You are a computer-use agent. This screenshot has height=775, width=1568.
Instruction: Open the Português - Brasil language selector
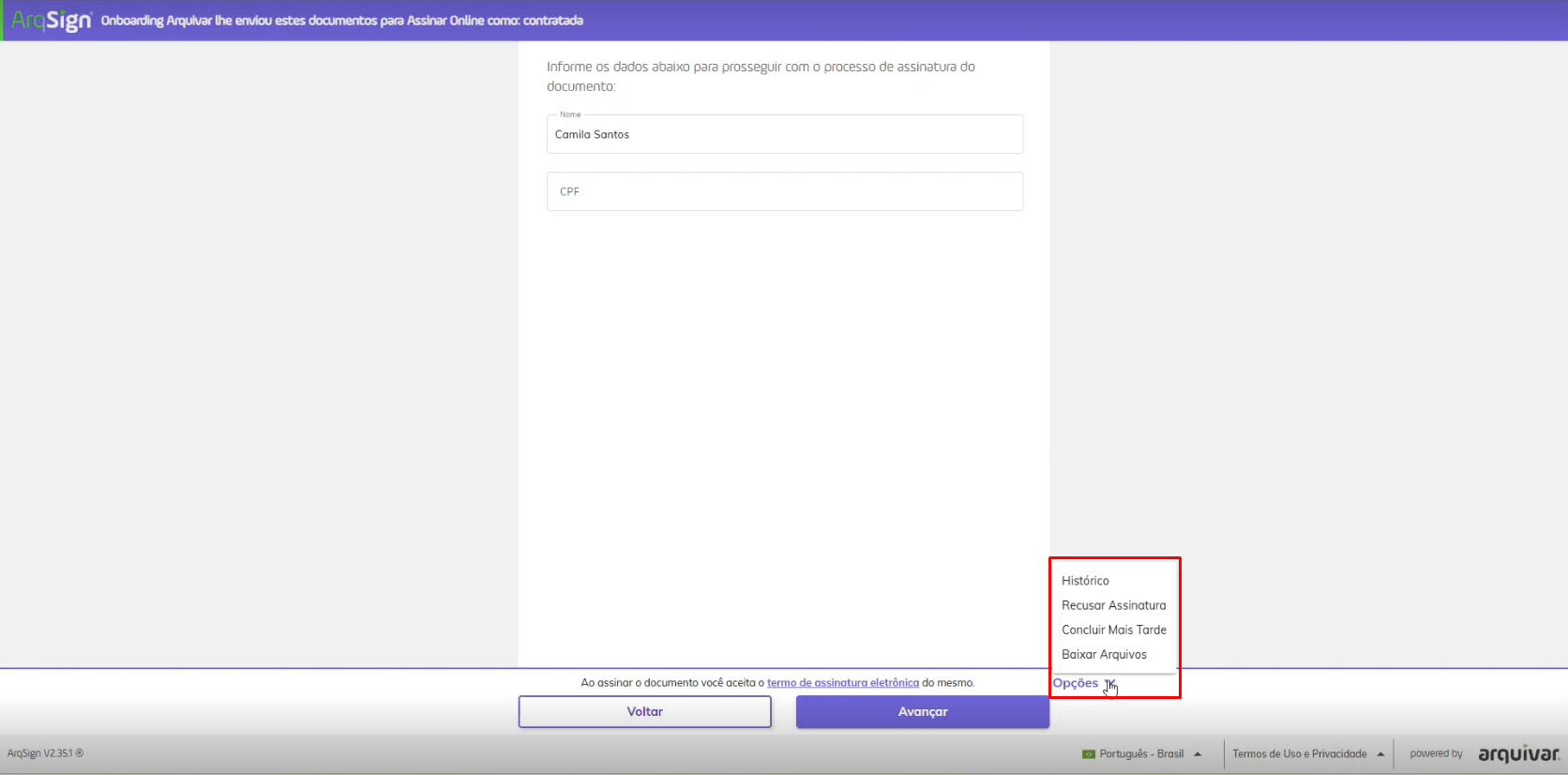[x=1141, y=753]
